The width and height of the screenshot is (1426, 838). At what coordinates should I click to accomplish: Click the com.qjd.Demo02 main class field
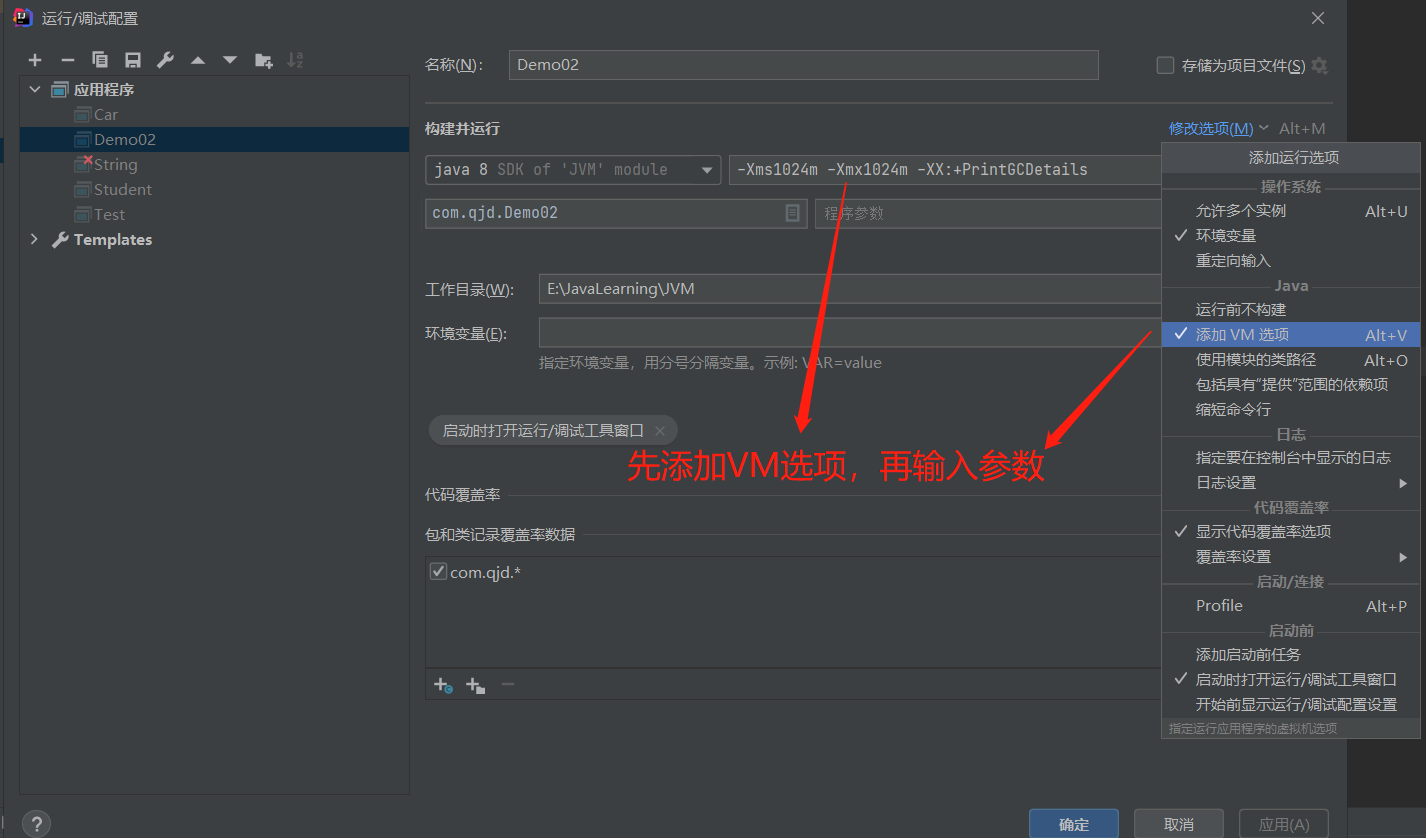coord(616,214)
